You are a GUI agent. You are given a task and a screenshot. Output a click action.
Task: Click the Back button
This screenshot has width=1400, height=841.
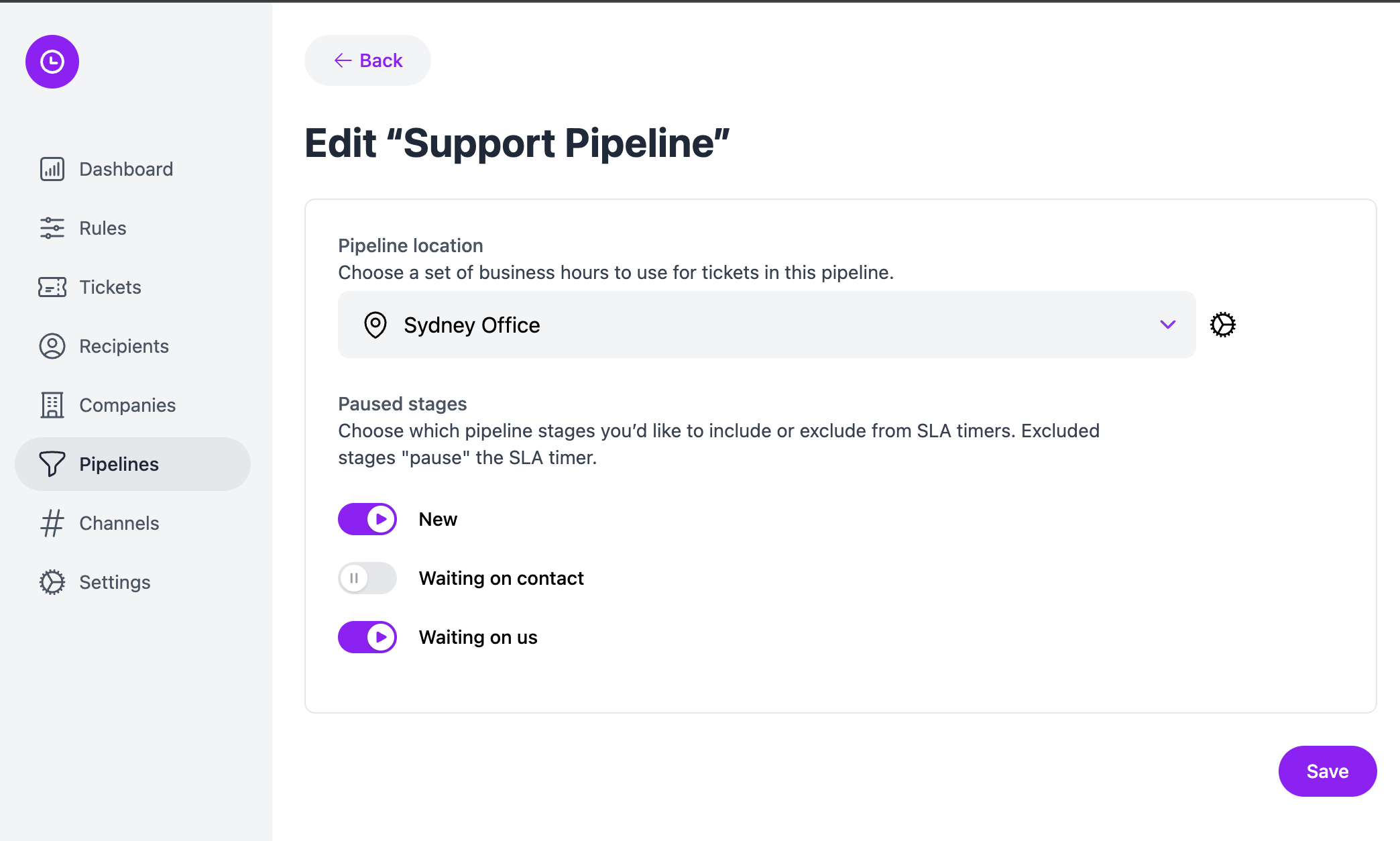pos(367,60)
